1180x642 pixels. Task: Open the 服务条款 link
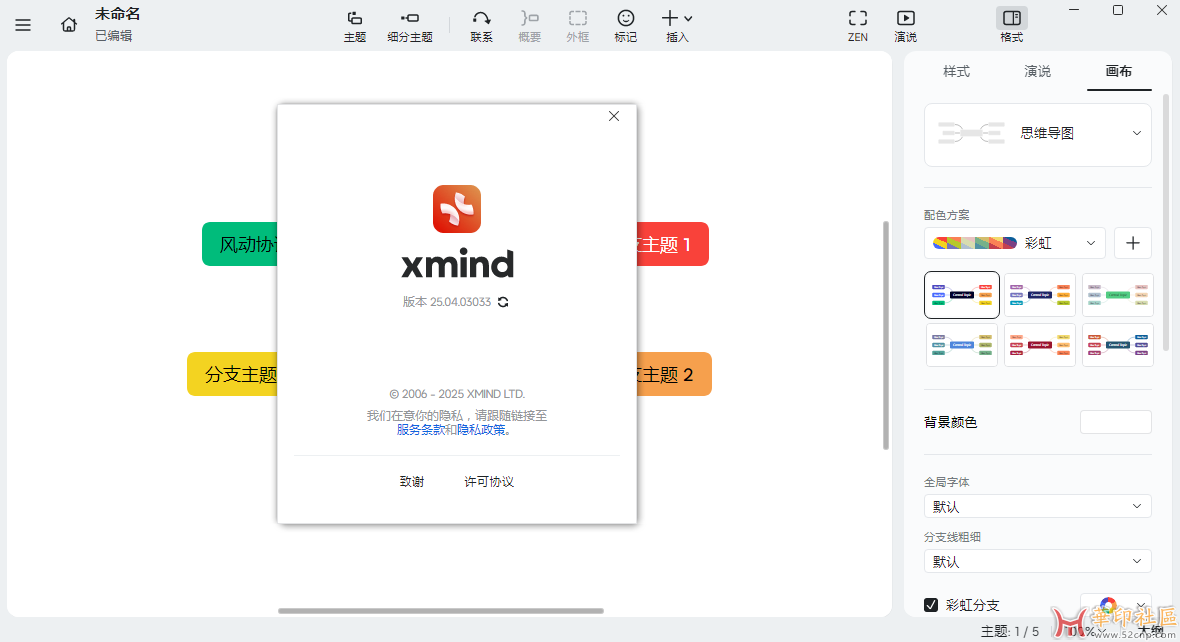click(421, 430)
